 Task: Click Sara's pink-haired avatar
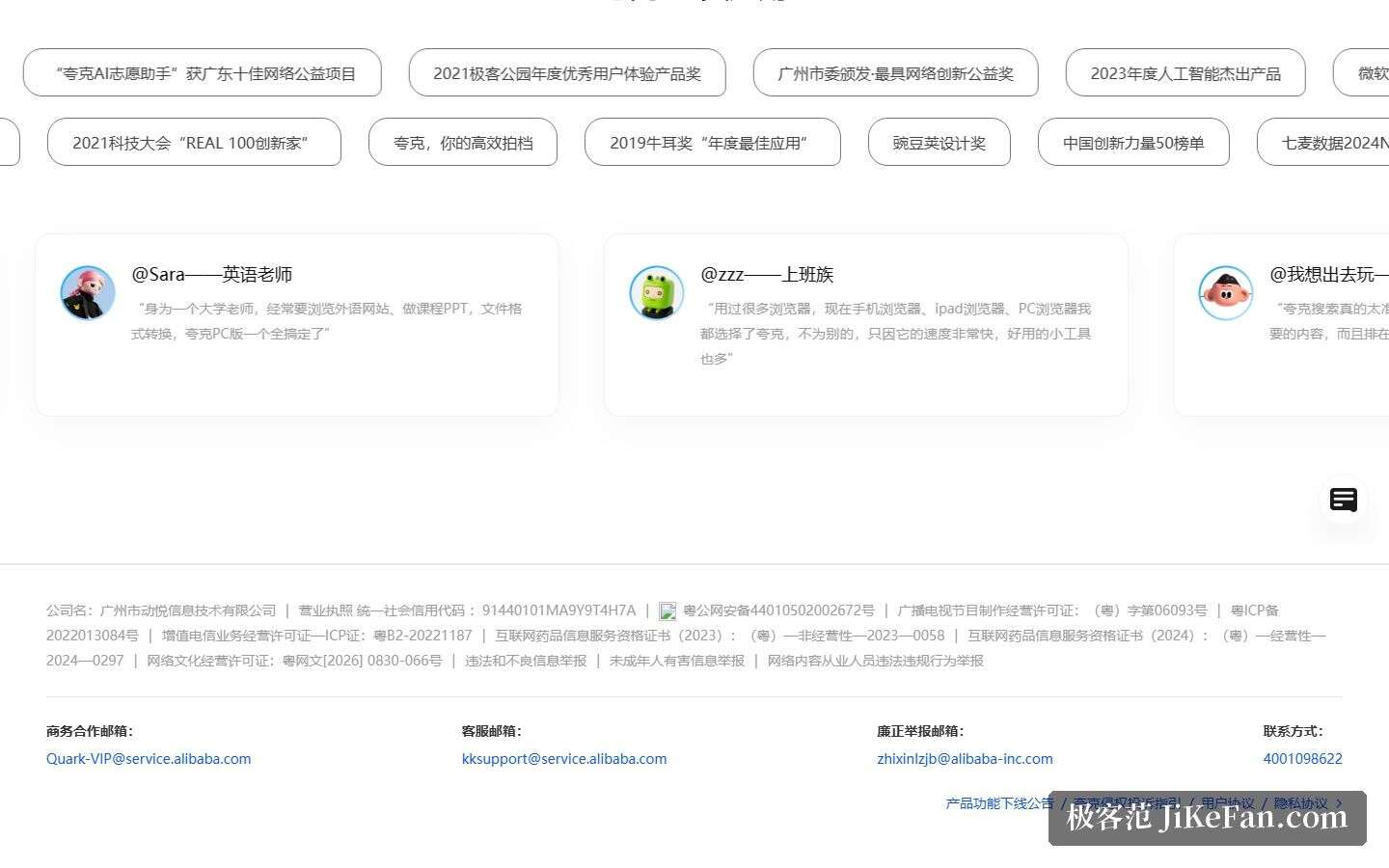88,293
